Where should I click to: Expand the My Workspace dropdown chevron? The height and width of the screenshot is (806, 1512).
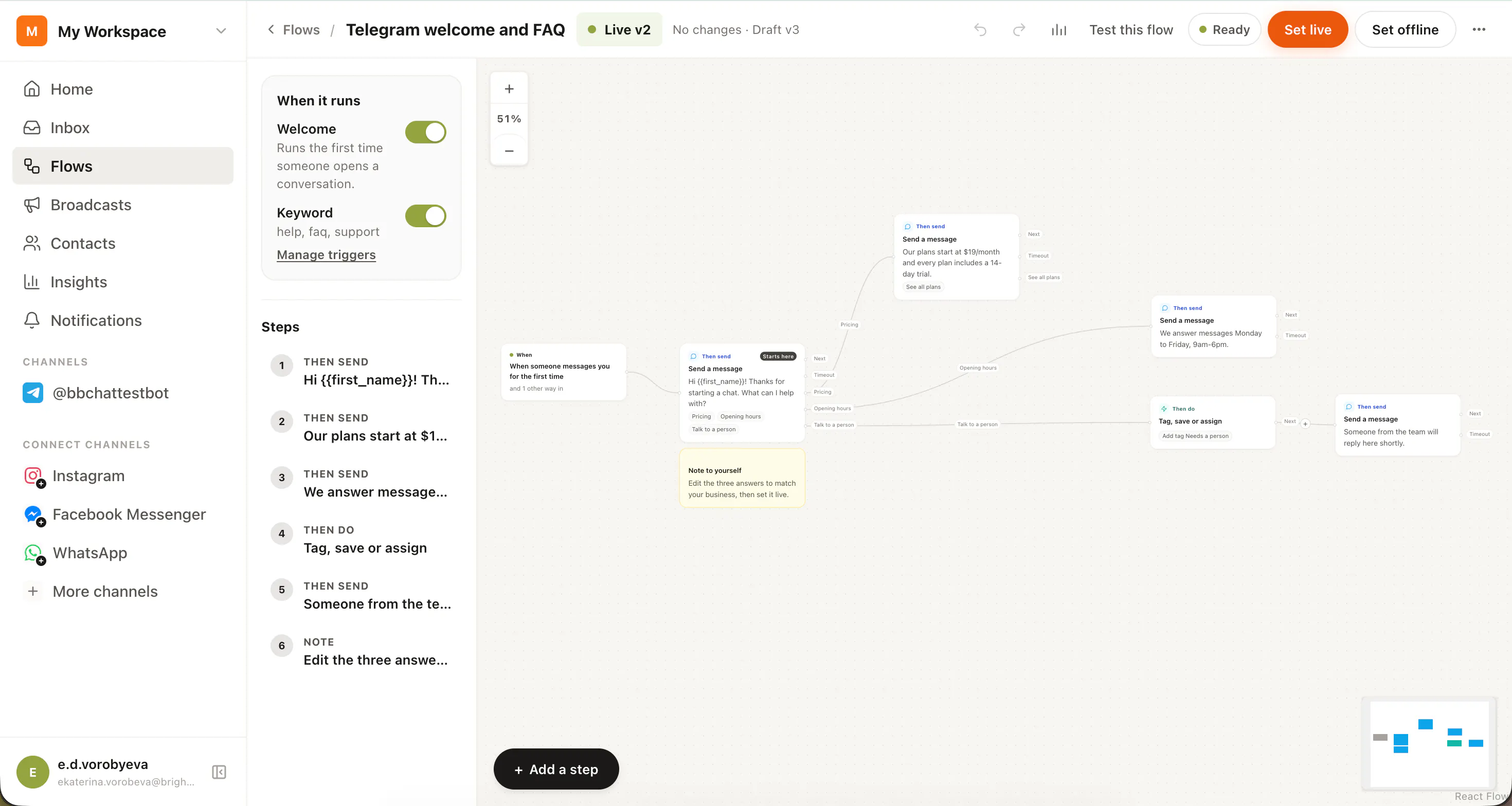[221, 31]
